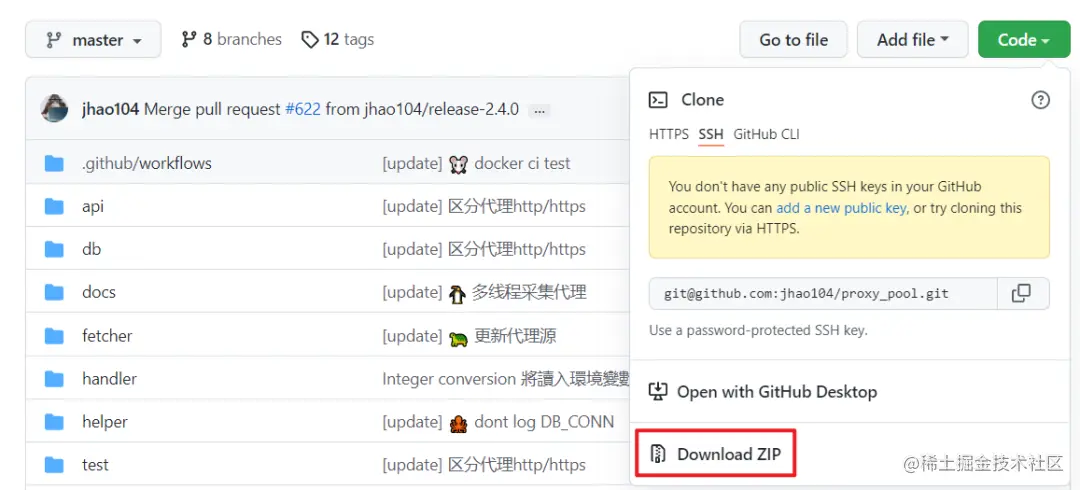Open the helper folder name
This screenshot has height=490, width=1080.
(x=105, y=421)
